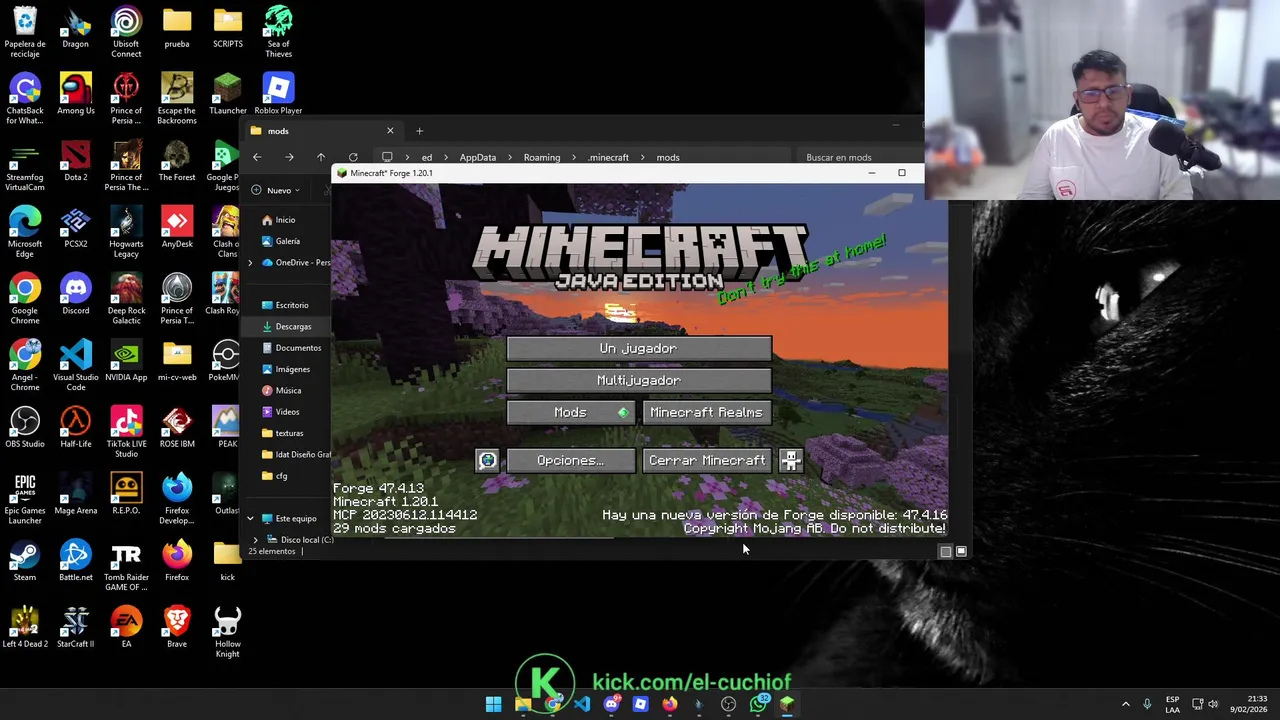Open Battle.net desktop shortcut
The width and height of the screenshot is (1280, 720).
[75, 561]
